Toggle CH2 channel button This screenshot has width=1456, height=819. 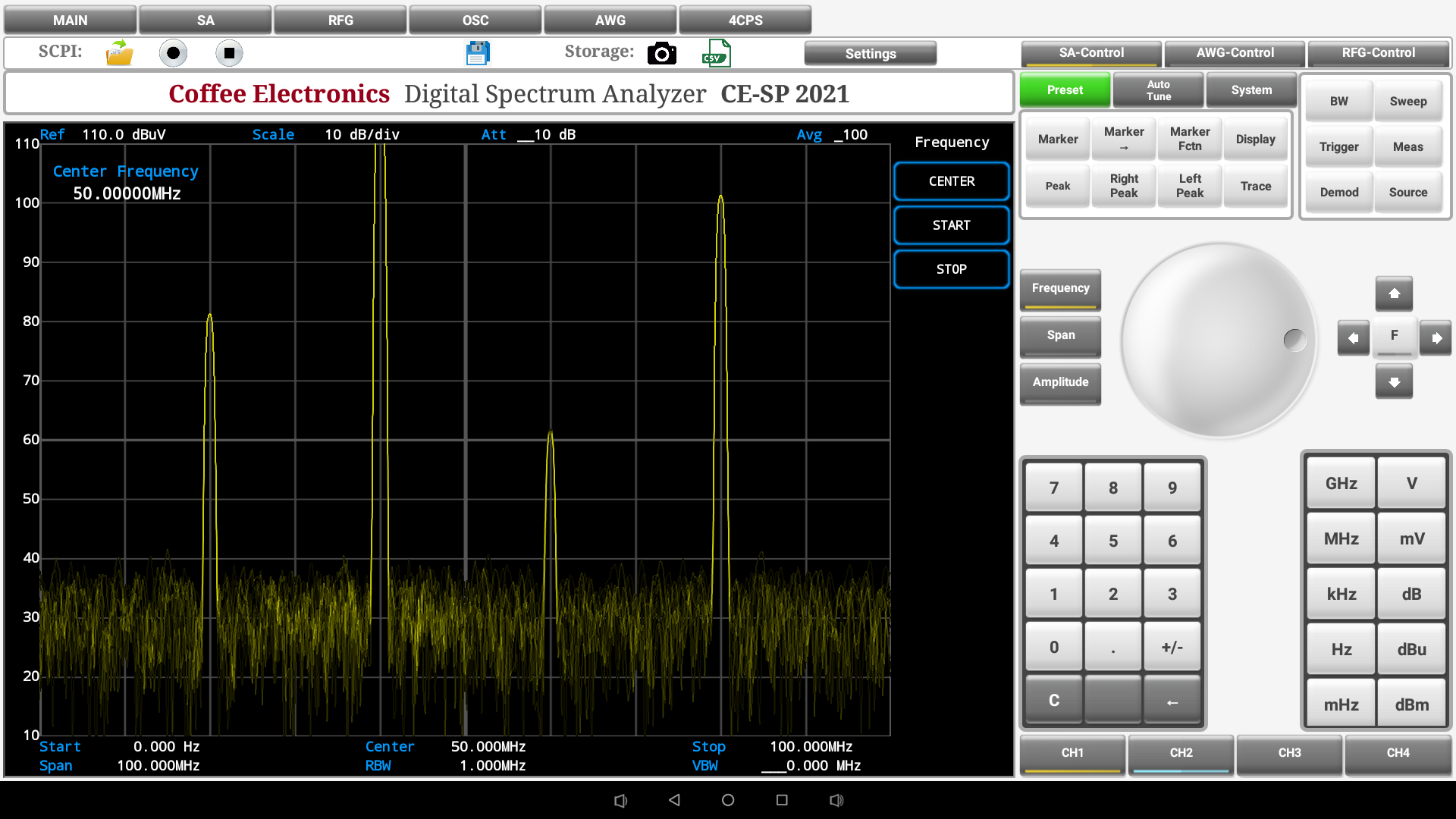(1181, 753)
